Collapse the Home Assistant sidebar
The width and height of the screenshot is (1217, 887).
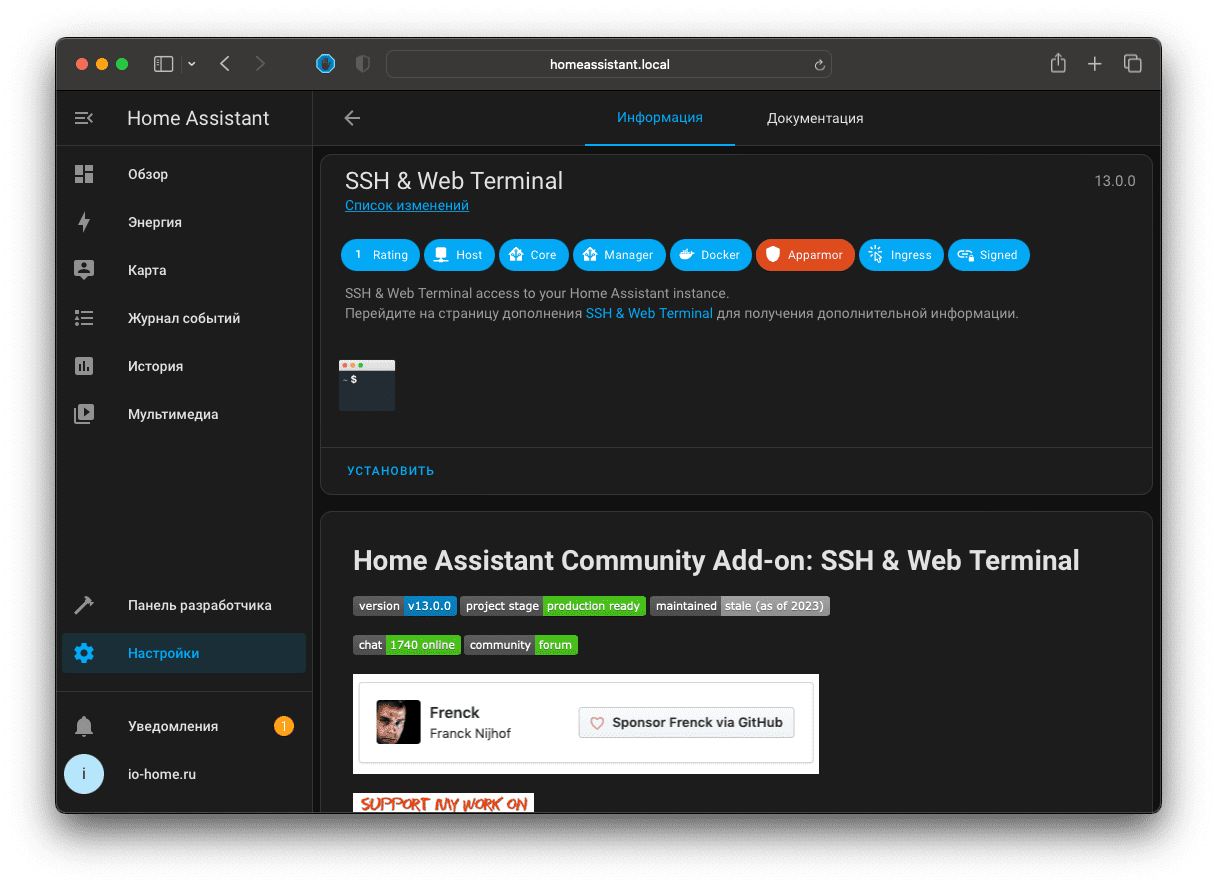84,117
